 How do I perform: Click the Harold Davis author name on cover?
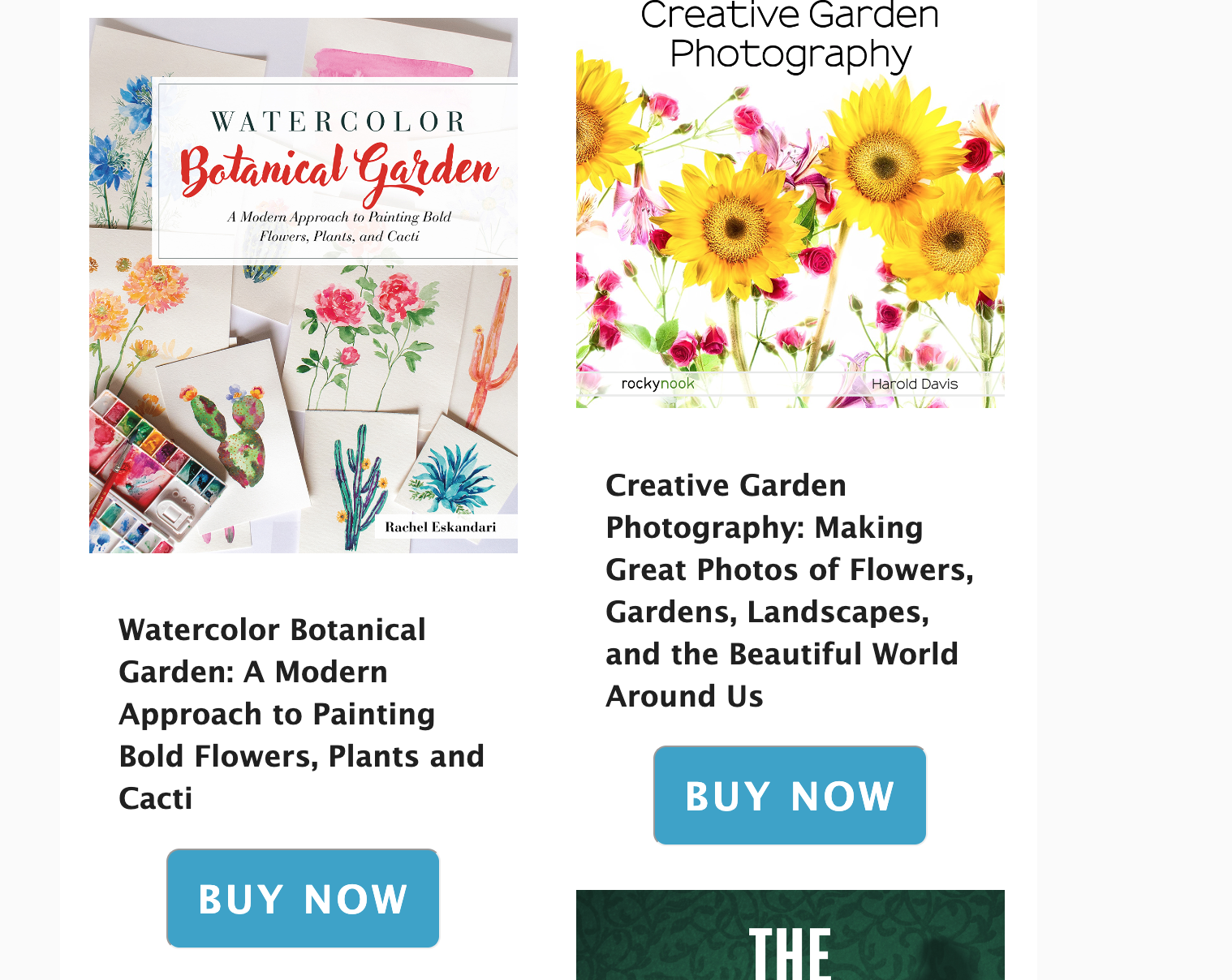(x=915, y=384)
